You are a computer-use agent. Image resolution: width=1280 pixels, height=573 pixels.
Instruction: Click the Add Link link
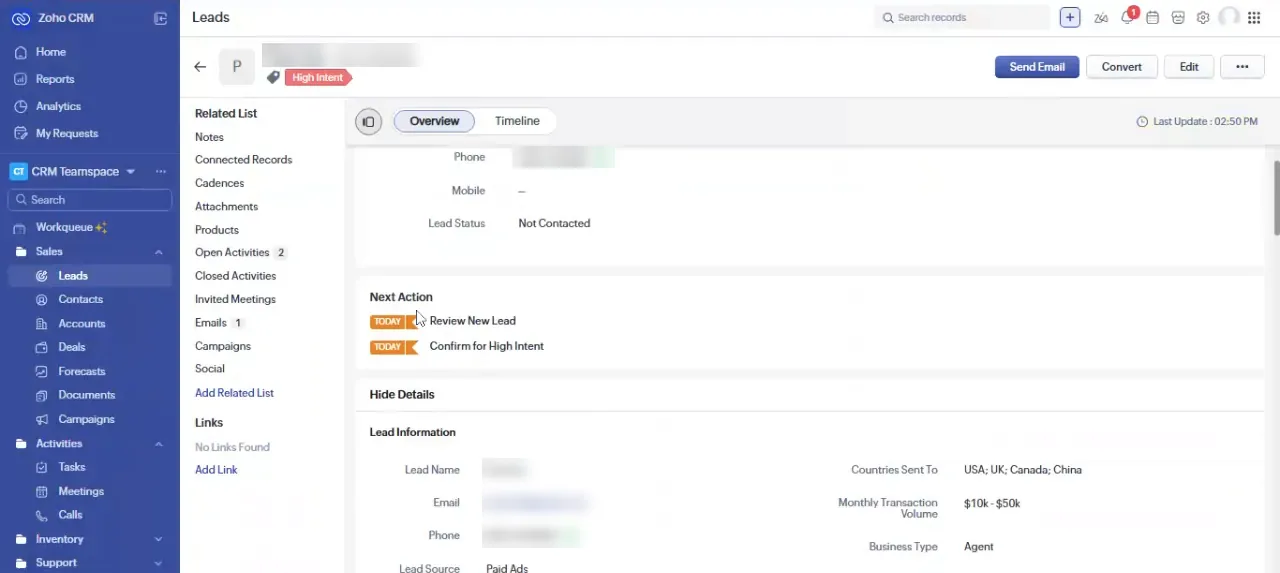216,470
